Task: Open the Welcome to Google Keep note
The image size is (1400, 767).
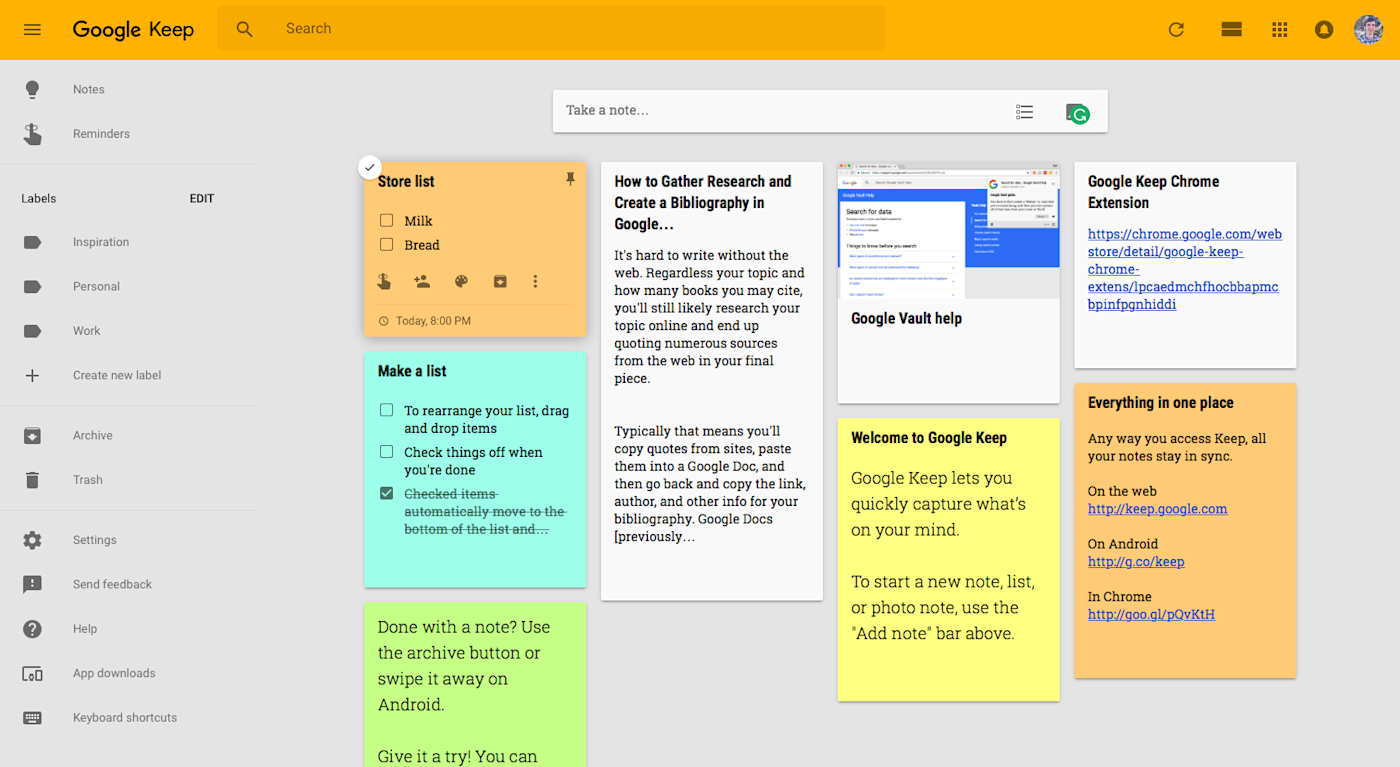Action: pyautogui.click(x=948, y=560)
